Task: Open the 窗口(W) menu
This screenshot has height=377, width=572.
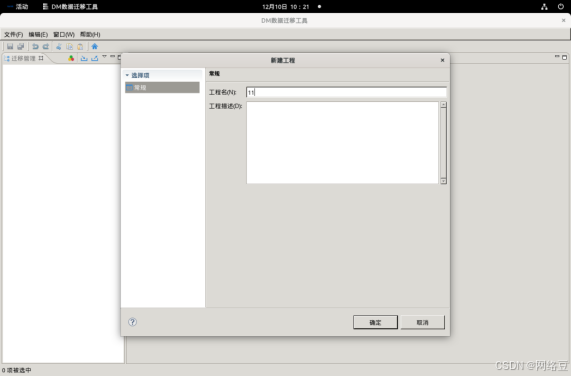Action: click(x=64, y=34)
